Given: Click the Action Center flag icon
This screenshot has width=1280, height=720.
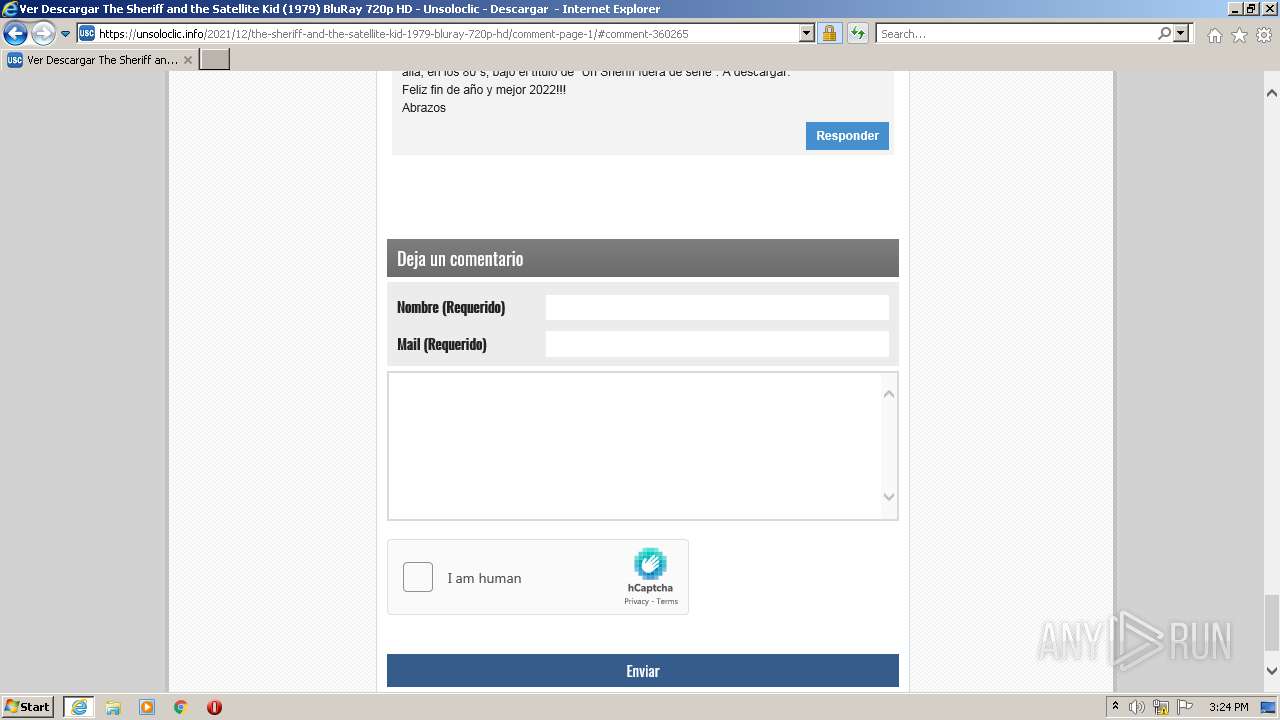Looking at the screenshot, I should click(1185, 707).
